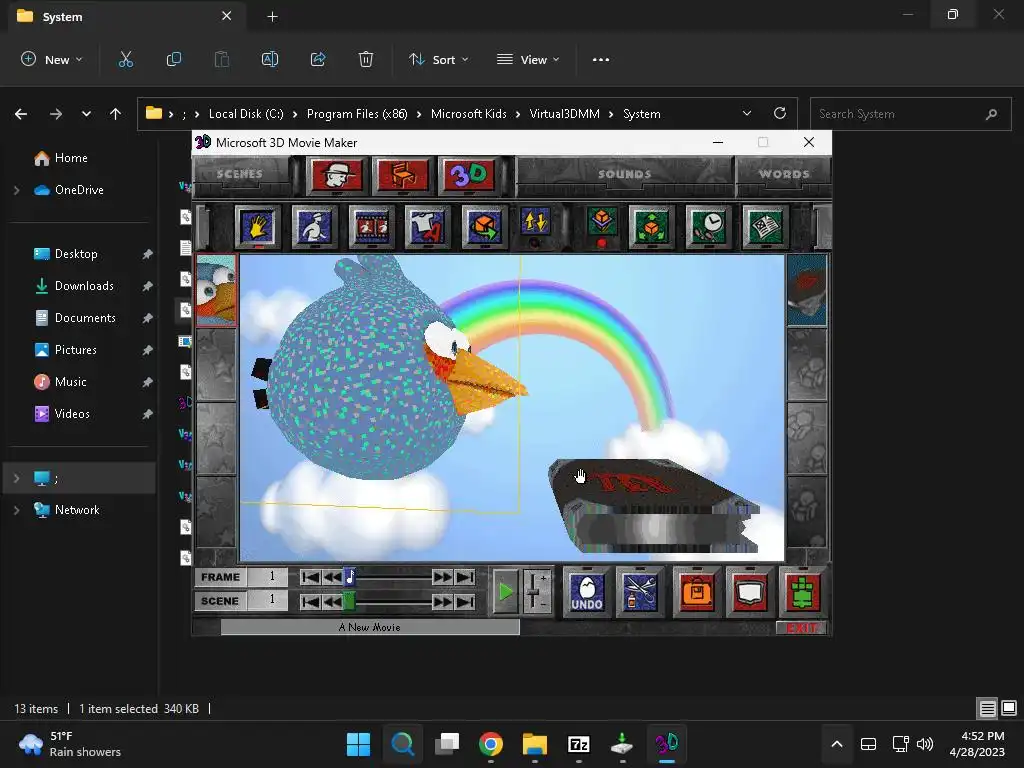Image resolution: width=1024 pixels, height=768 pixels.
Task: Jump to first scene in SCENE row
Action: tap(310, 601)
